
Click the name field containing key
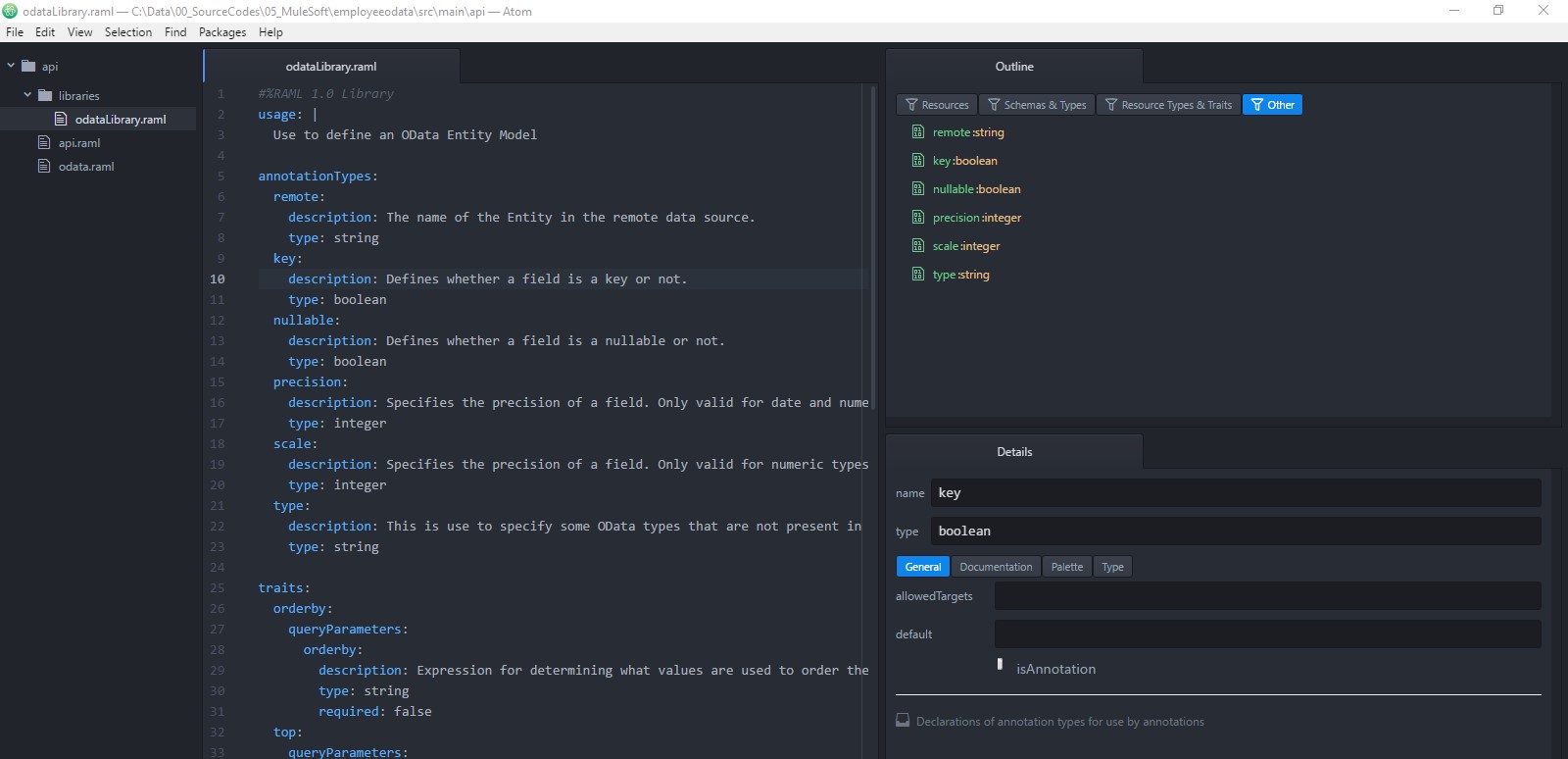1236,493
